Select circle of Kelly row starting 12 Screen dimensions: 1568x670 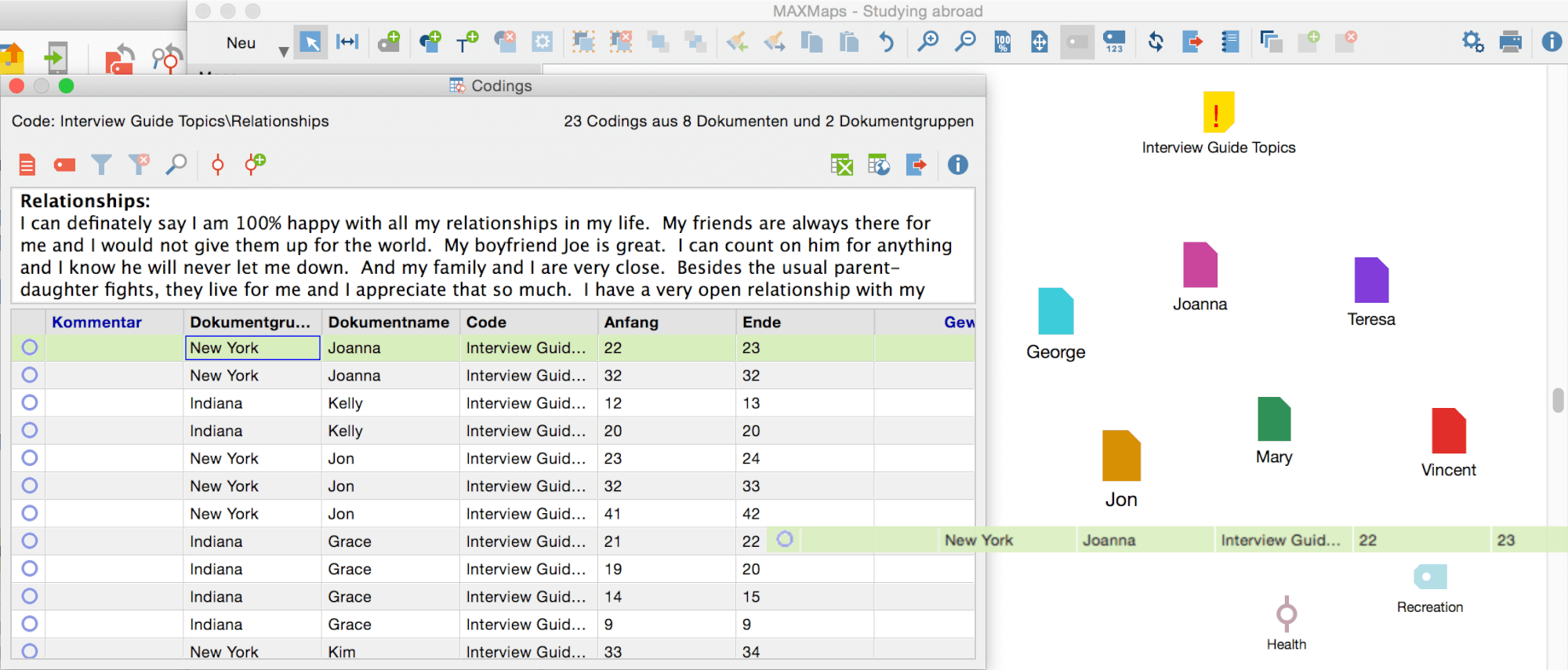30,402
